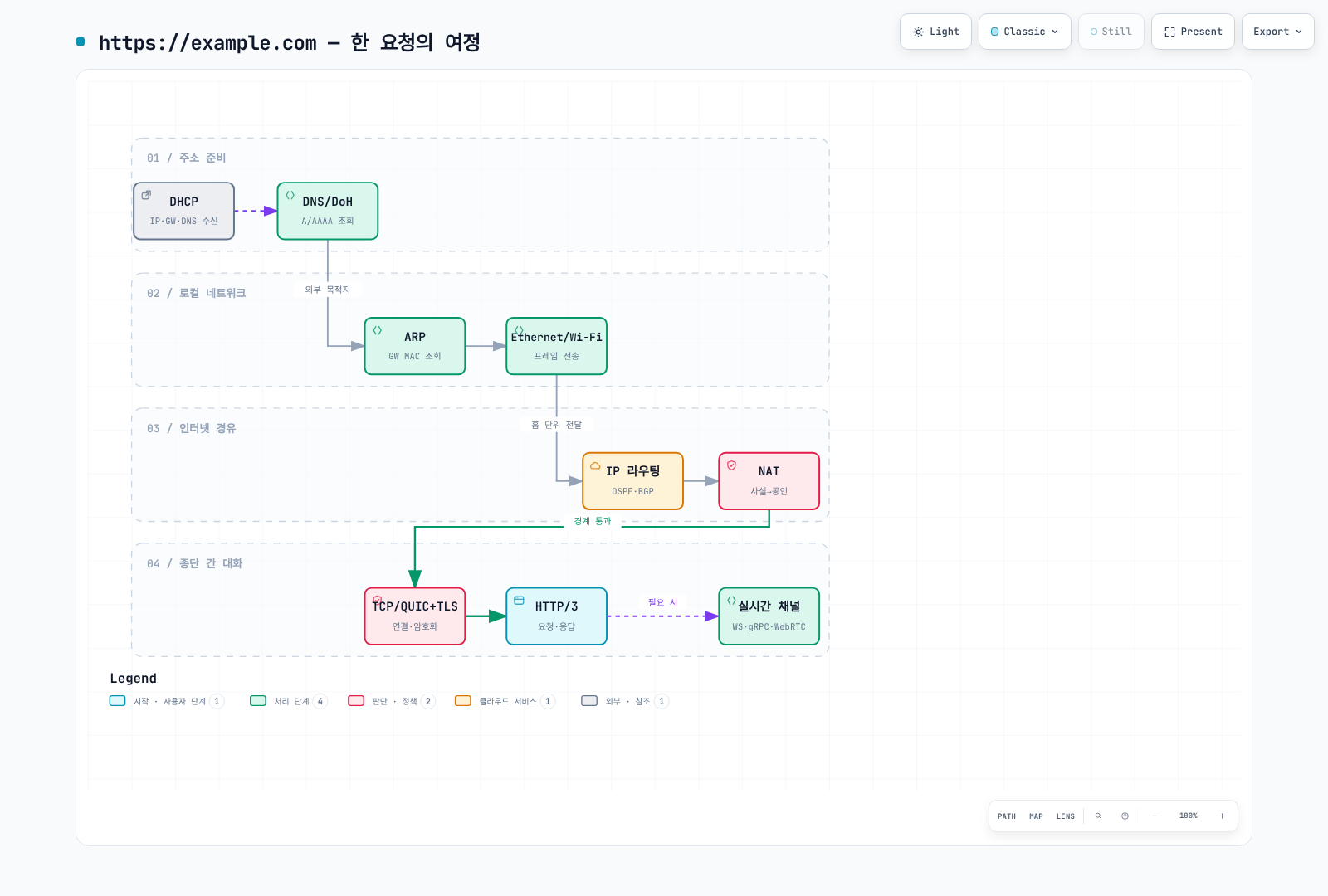Click the DHCP node external-link icon
The height and width of the screenshot is (896, 1328).
click(x=146, y=195)
